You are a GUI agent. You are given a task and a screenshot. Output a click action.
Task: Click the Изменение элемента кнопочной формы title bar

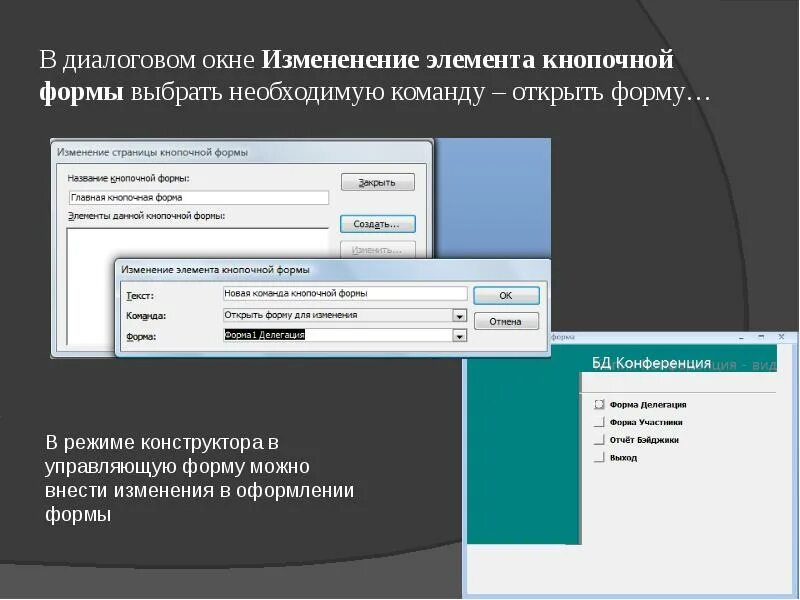coord(333,270)
